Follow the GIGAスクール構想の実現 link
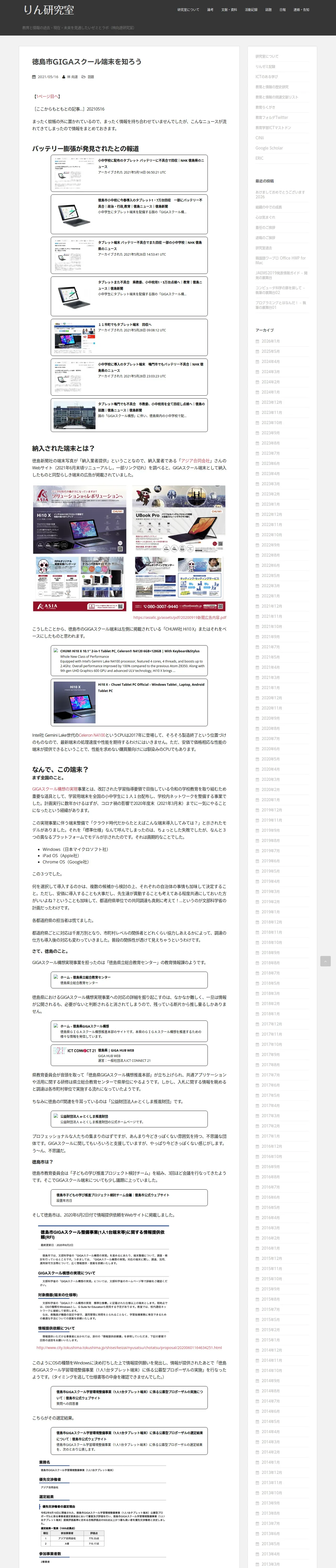Image resolution: width=336 pixels, height=1568 pixels. pyautogui.click(x=55, y=789)
